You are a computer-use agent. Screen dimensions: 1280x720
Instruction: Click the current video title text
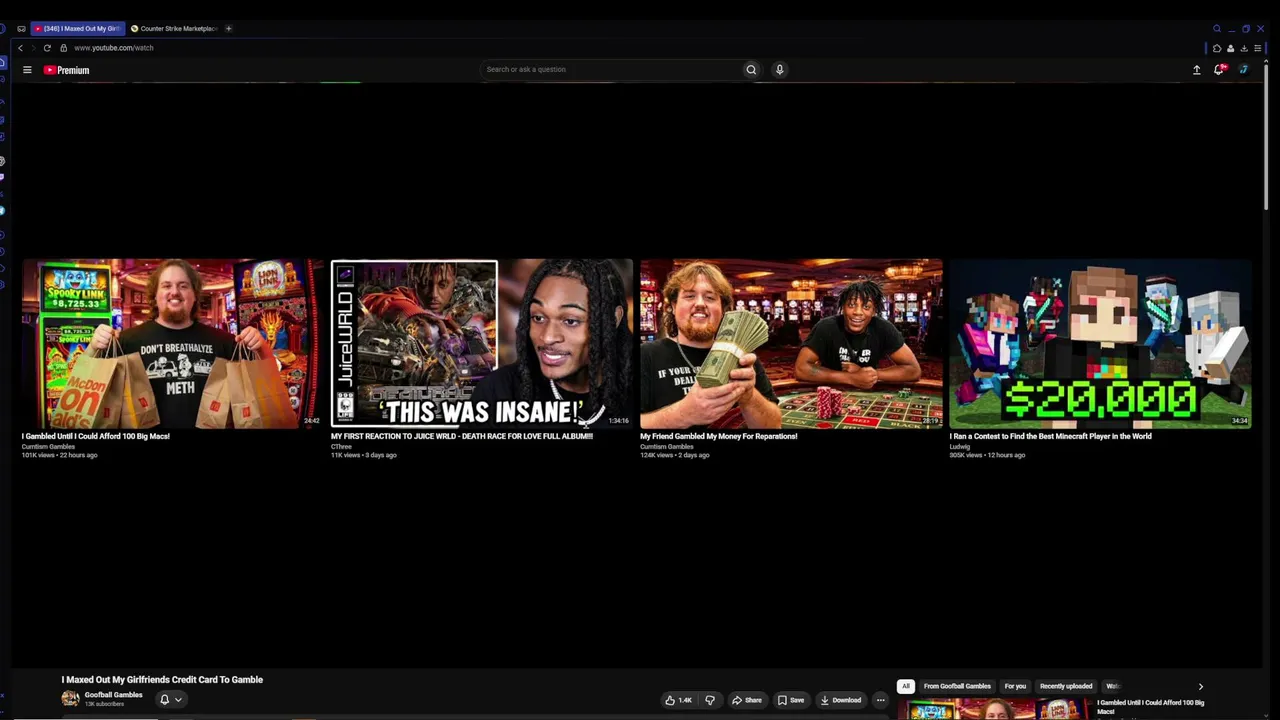162,680
